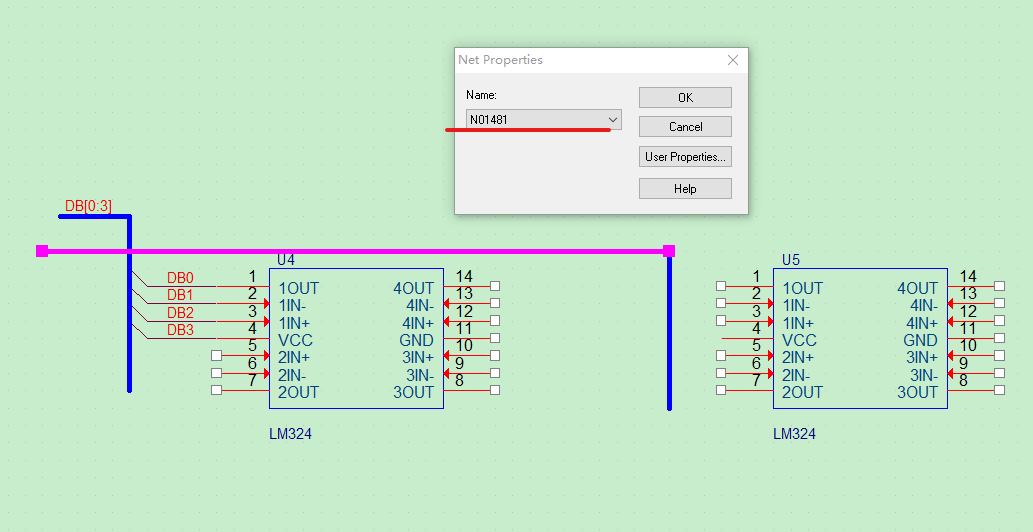Click U4 pin 6 2IN- end square

point(216,373)
